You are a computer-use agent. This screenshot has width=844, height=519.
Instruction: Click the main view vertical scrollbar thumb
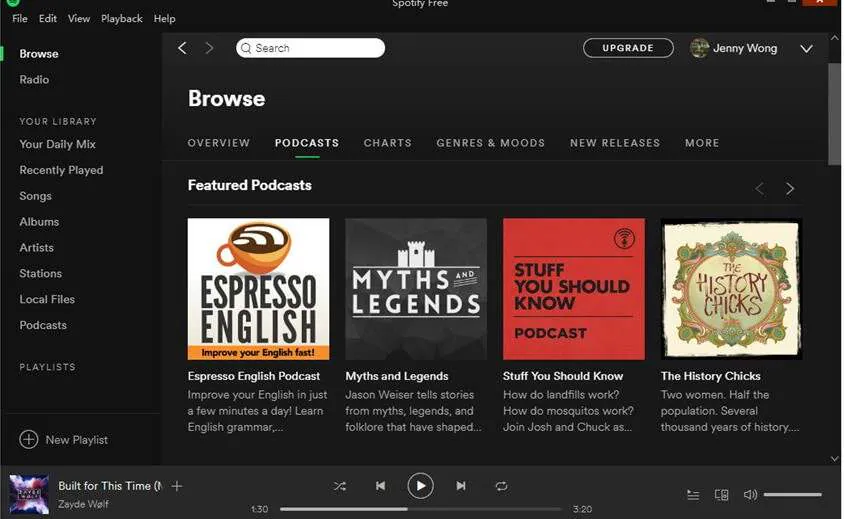(834, 114)
